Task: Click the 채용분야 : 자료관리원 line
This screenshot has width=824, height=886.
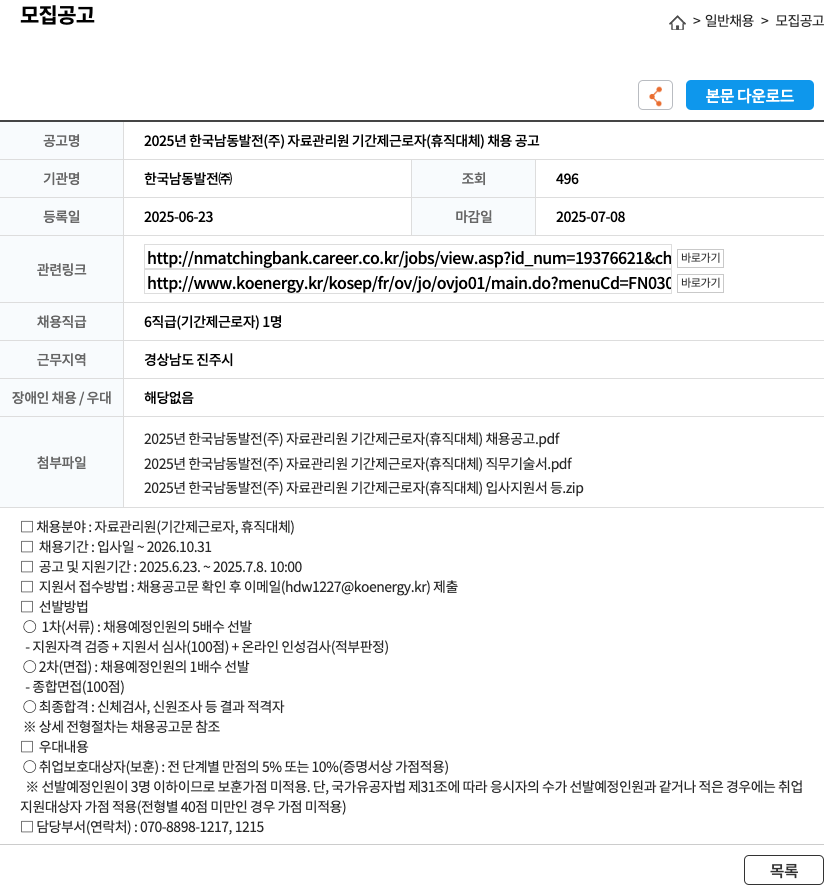Action: coord(158,527)
